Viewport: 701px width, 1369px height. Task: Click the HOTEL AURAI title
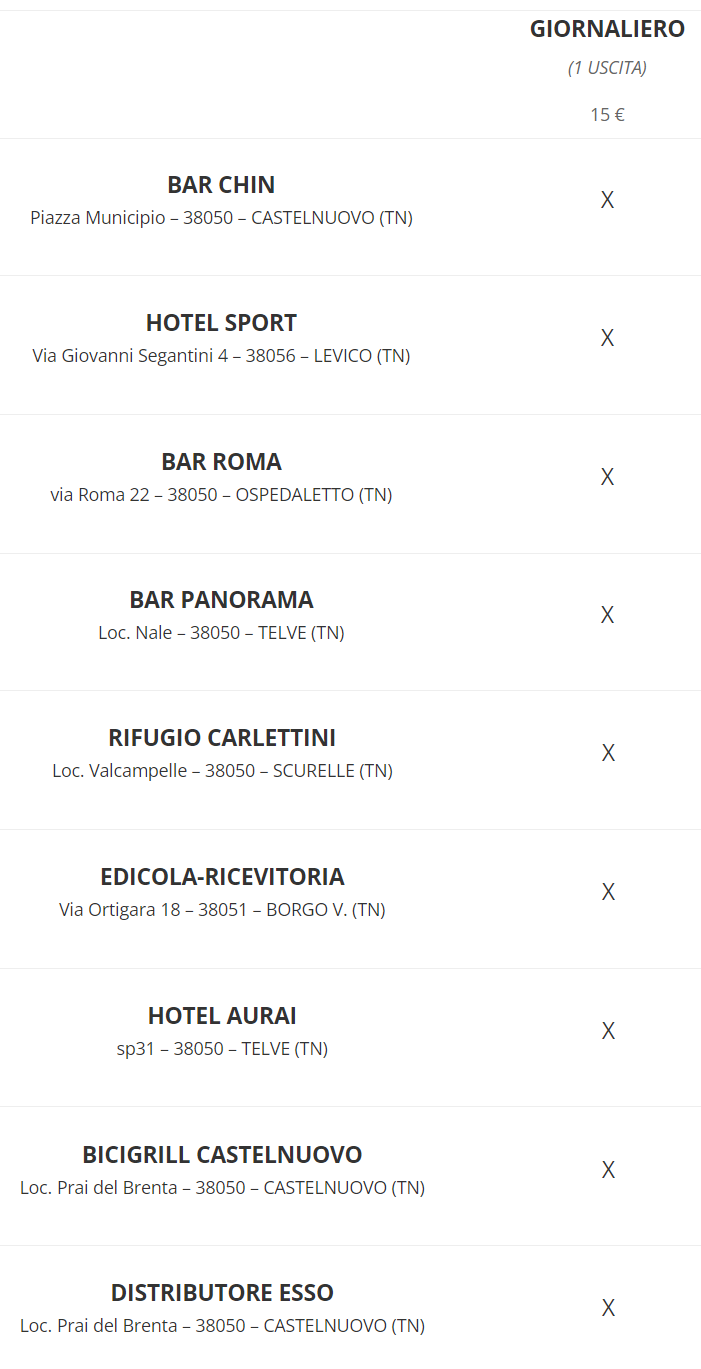tap(222, 1016)
